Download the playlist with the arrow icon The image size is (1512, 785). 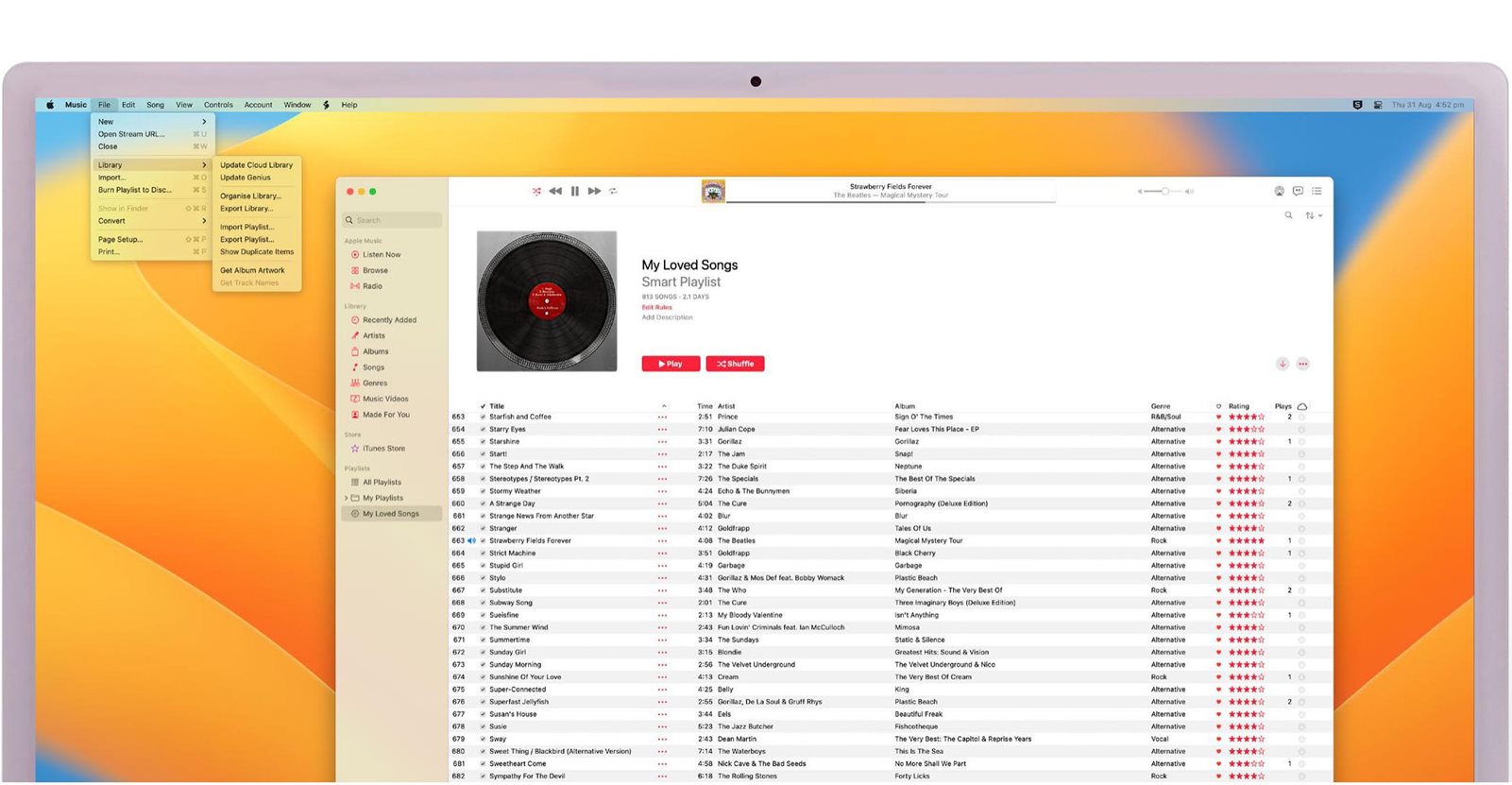tap(1283, 364)
